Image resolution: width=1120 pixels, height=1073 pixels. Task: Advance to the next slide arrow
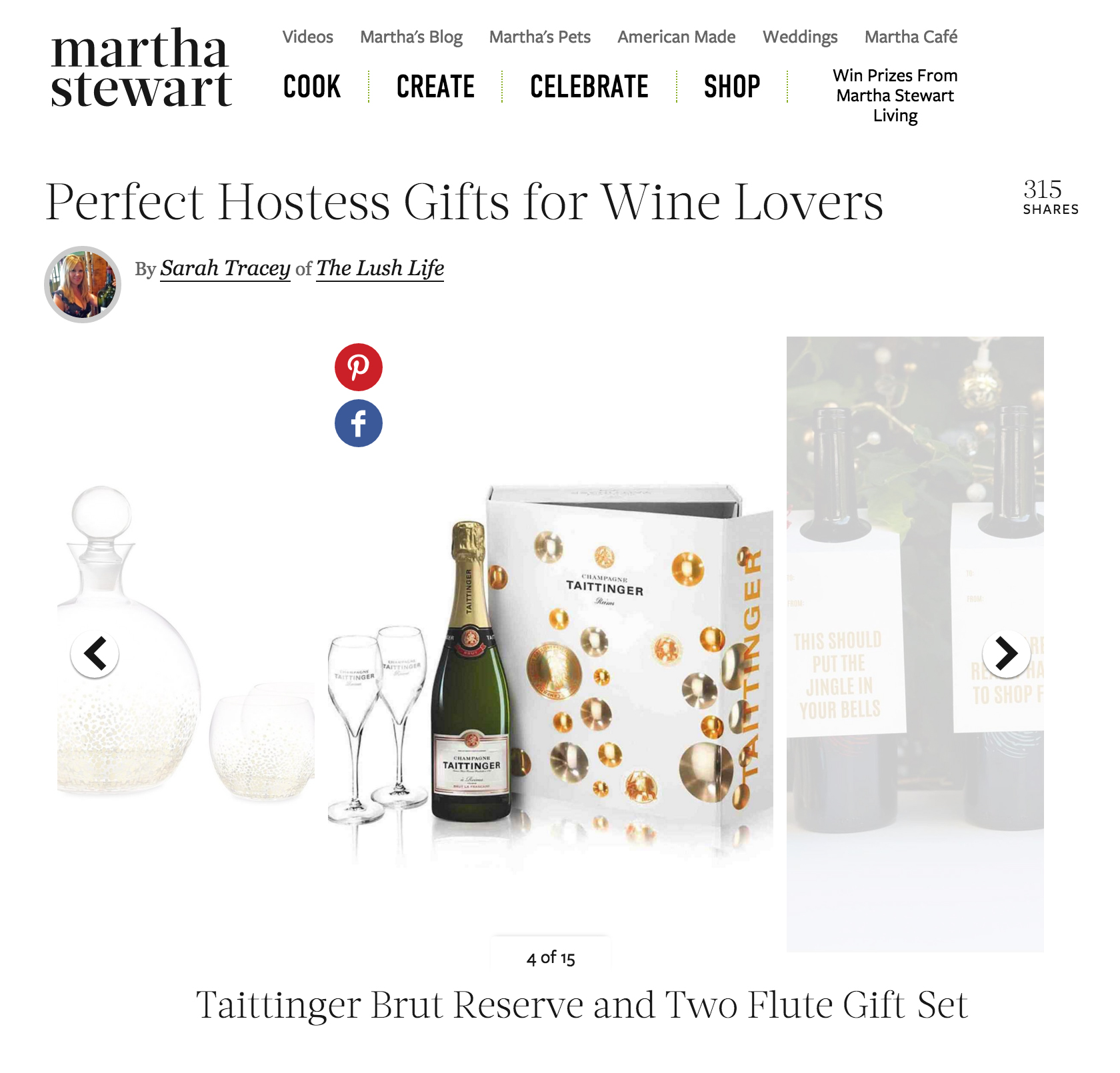(1007, 654)
